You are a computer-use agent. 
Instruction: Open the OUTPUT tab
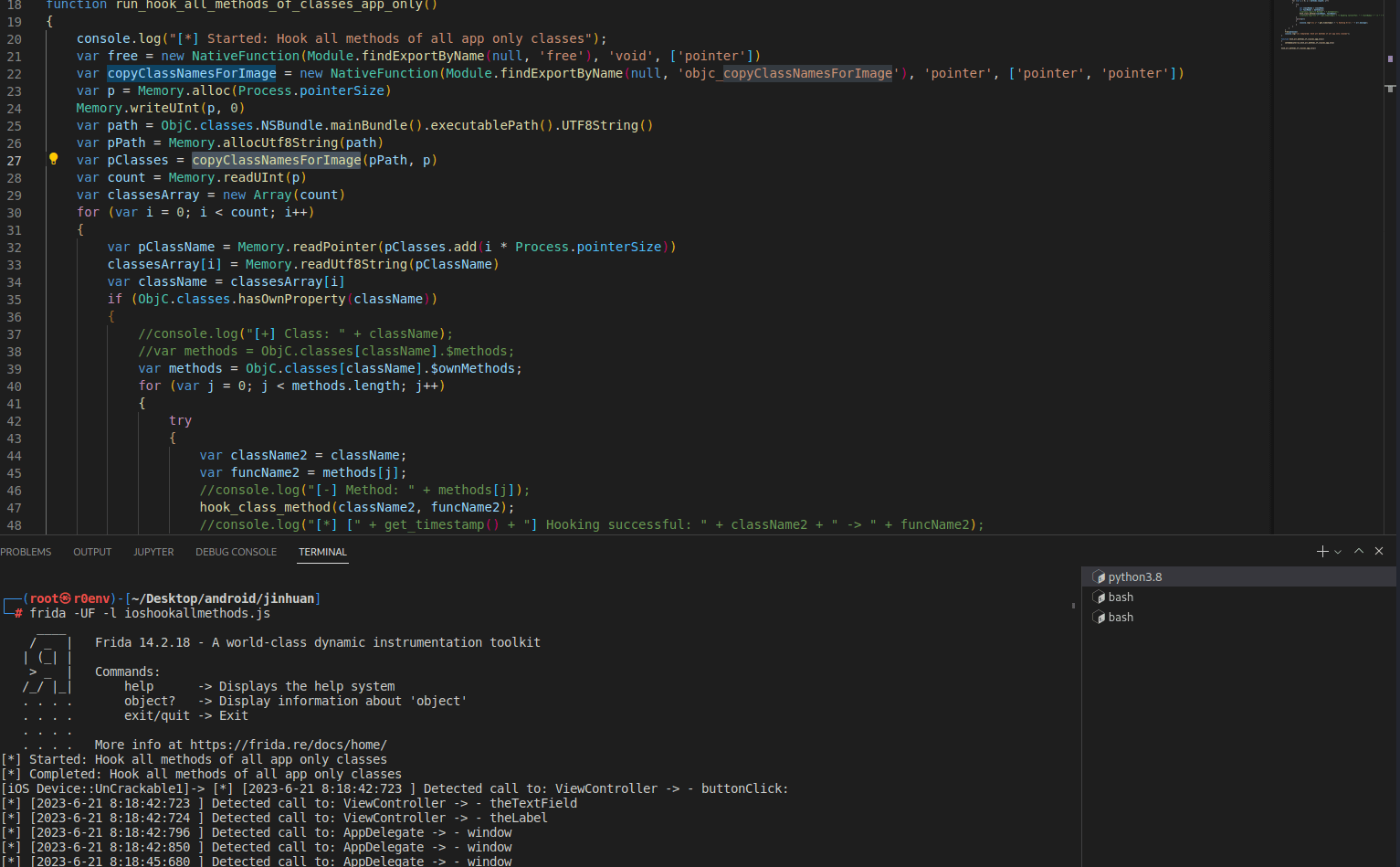[x=92, y=552]
